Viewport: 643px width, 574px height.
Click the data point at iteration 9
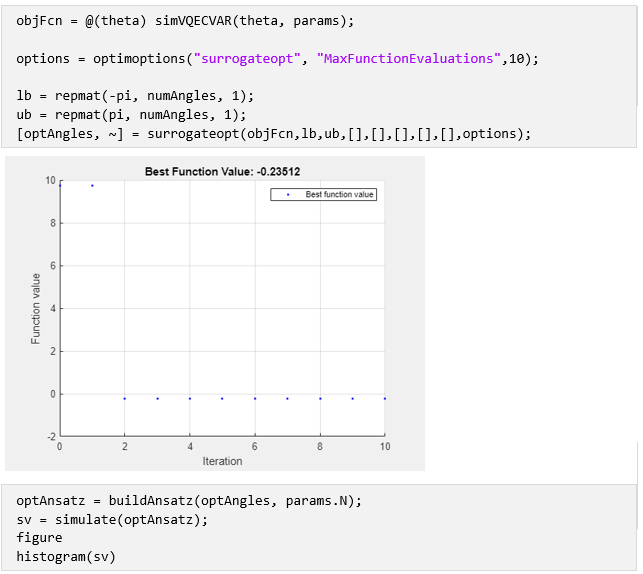[x=352, y=398]
